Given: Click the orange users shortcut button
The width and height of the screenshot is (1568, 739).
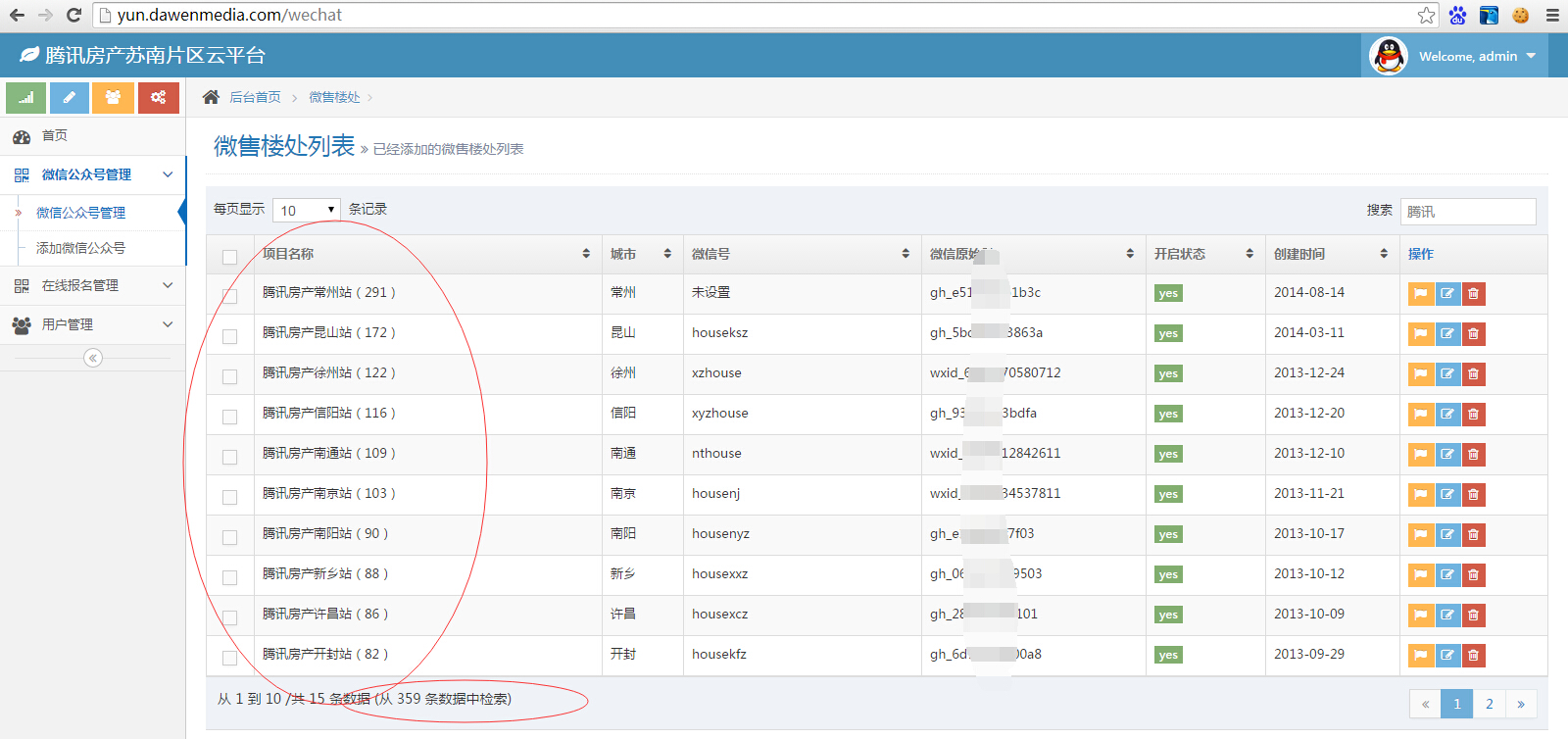Looking at the screenshot, I should (114, 98).
